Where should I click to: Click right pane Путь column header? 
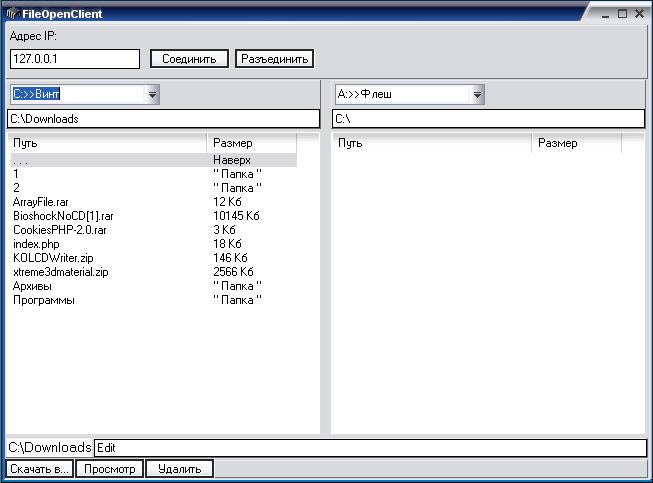click(433, 143)
